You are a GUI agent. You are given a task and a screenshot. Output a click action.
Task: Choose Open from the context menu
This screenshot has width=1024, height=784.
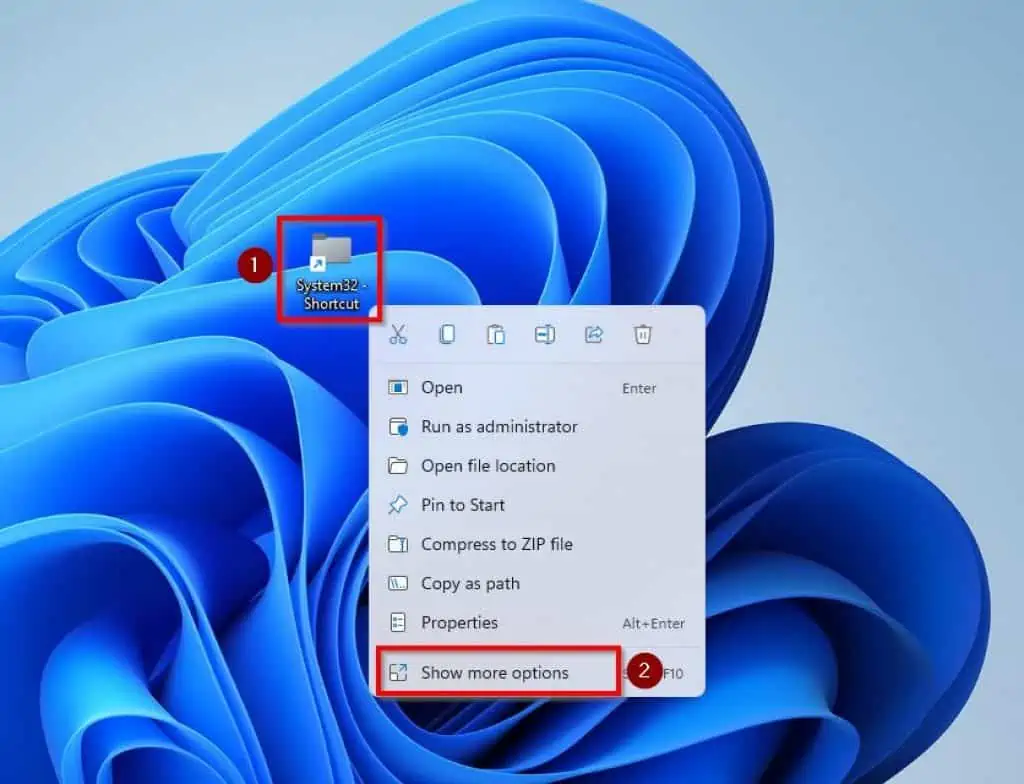(x=441, y=387)
